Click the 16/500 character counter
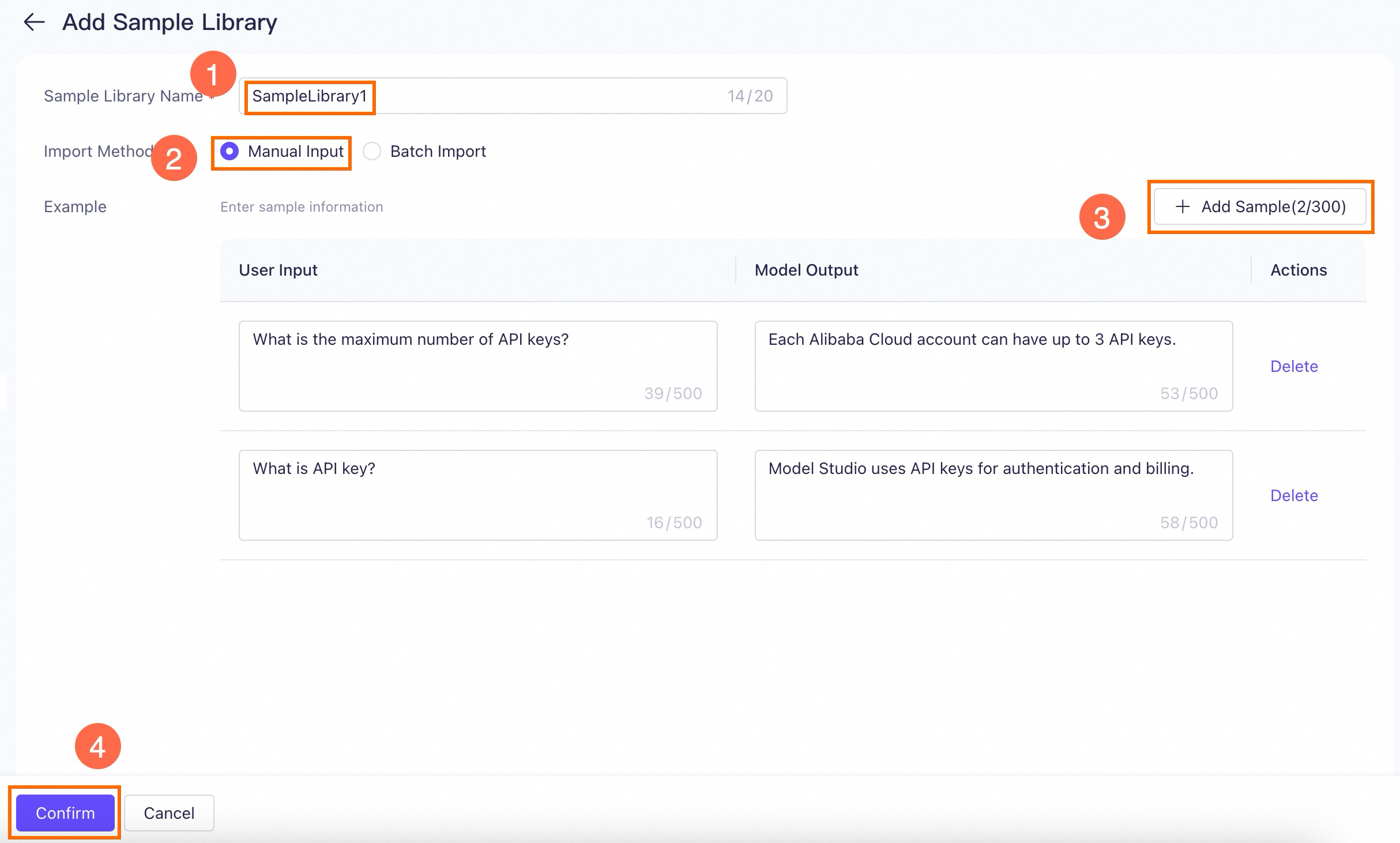This screenshot has width=1400, height=843. [674, 522]
